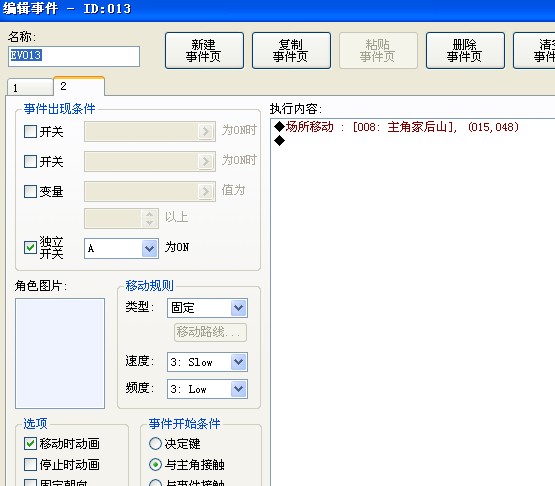Click the disabled 移动路线 button

pos(210,332)
